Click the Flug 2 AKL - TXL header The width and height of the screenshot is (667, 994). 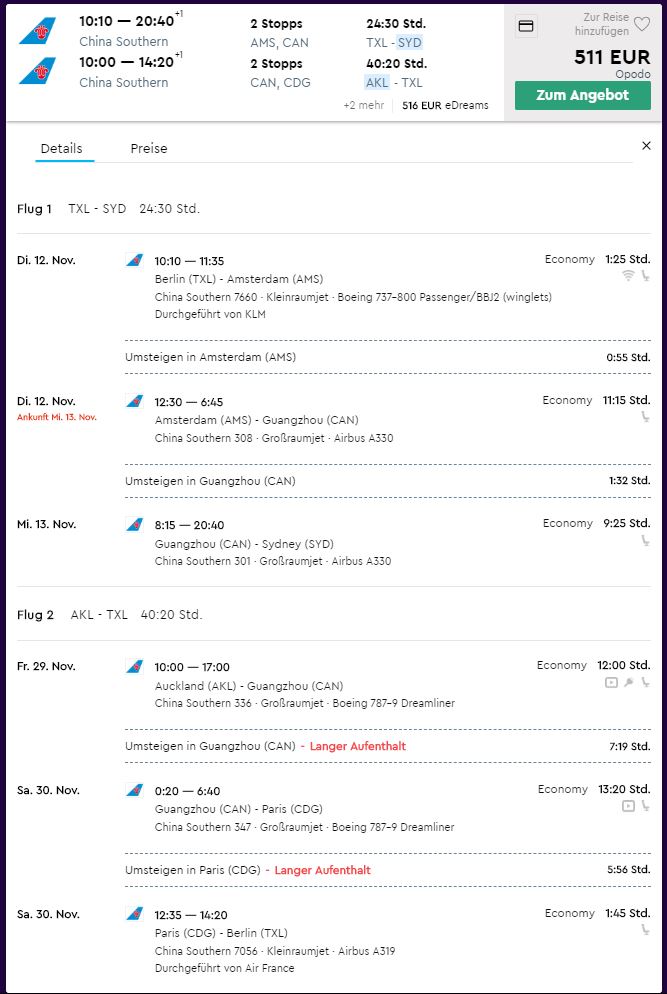click(110, 615)
